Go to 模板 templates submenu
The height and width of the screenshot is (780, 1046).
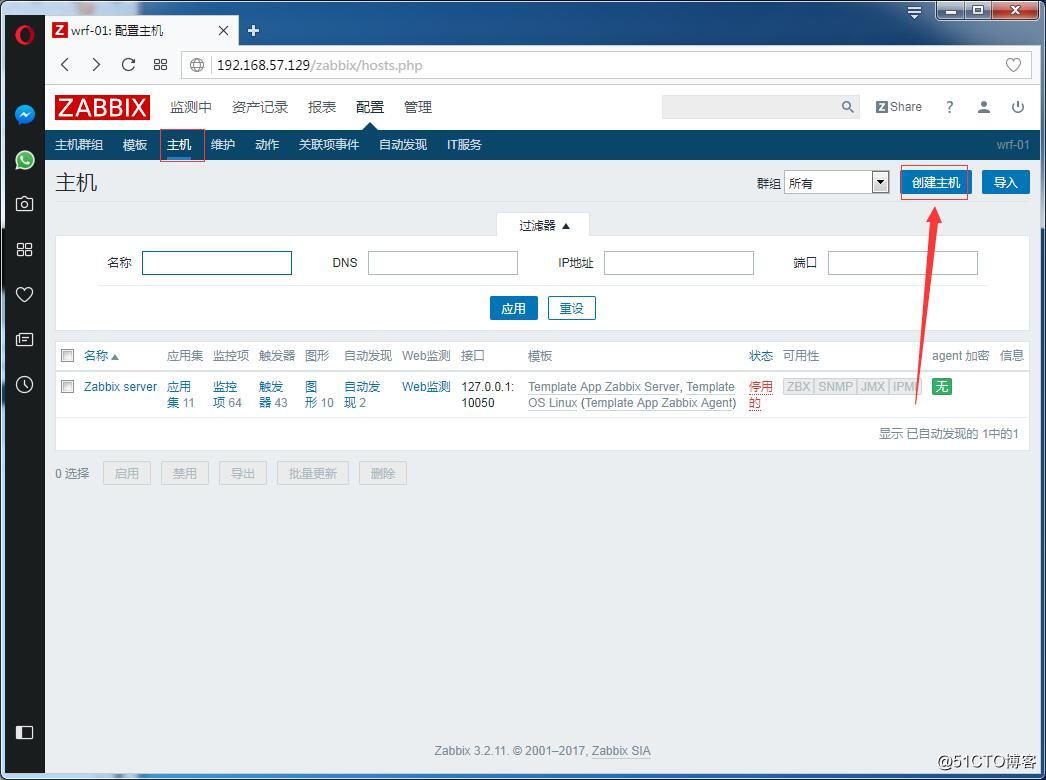pyautogui.click(x=135, y=145)
